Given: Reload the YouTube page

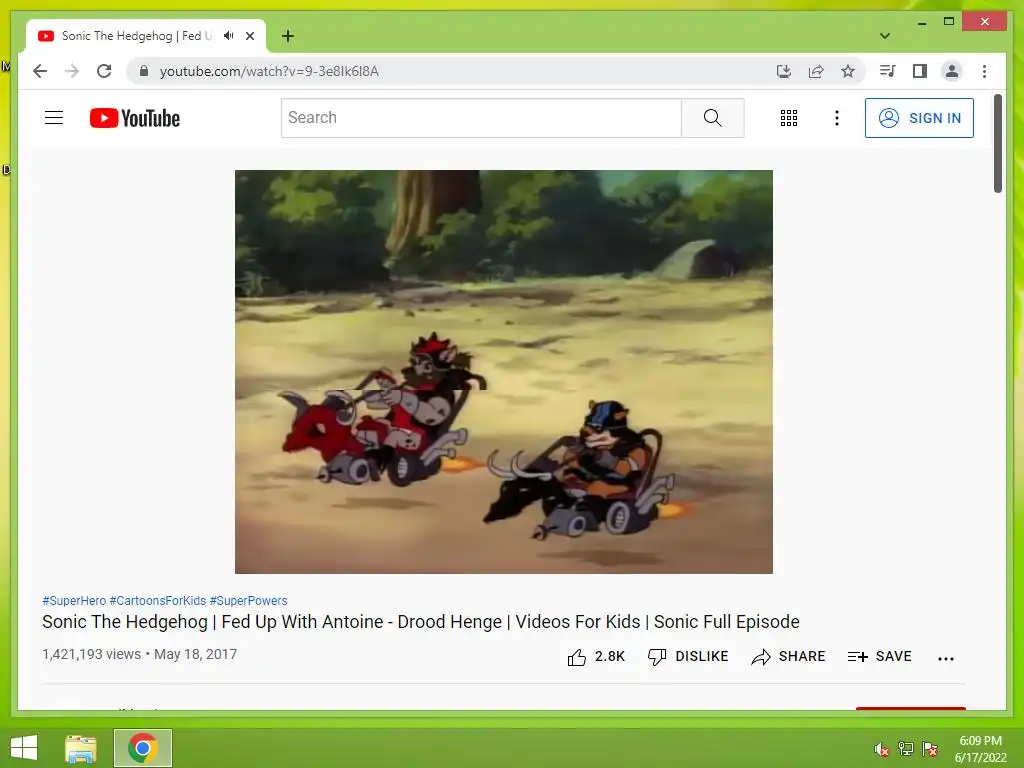Looking at the screenshot, I should point(104,71).
